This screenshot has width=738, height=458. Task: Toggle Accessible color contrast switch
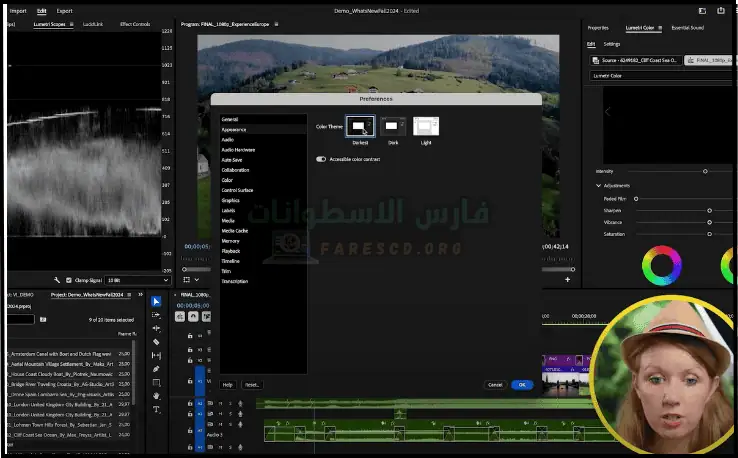tap(321, 159)
